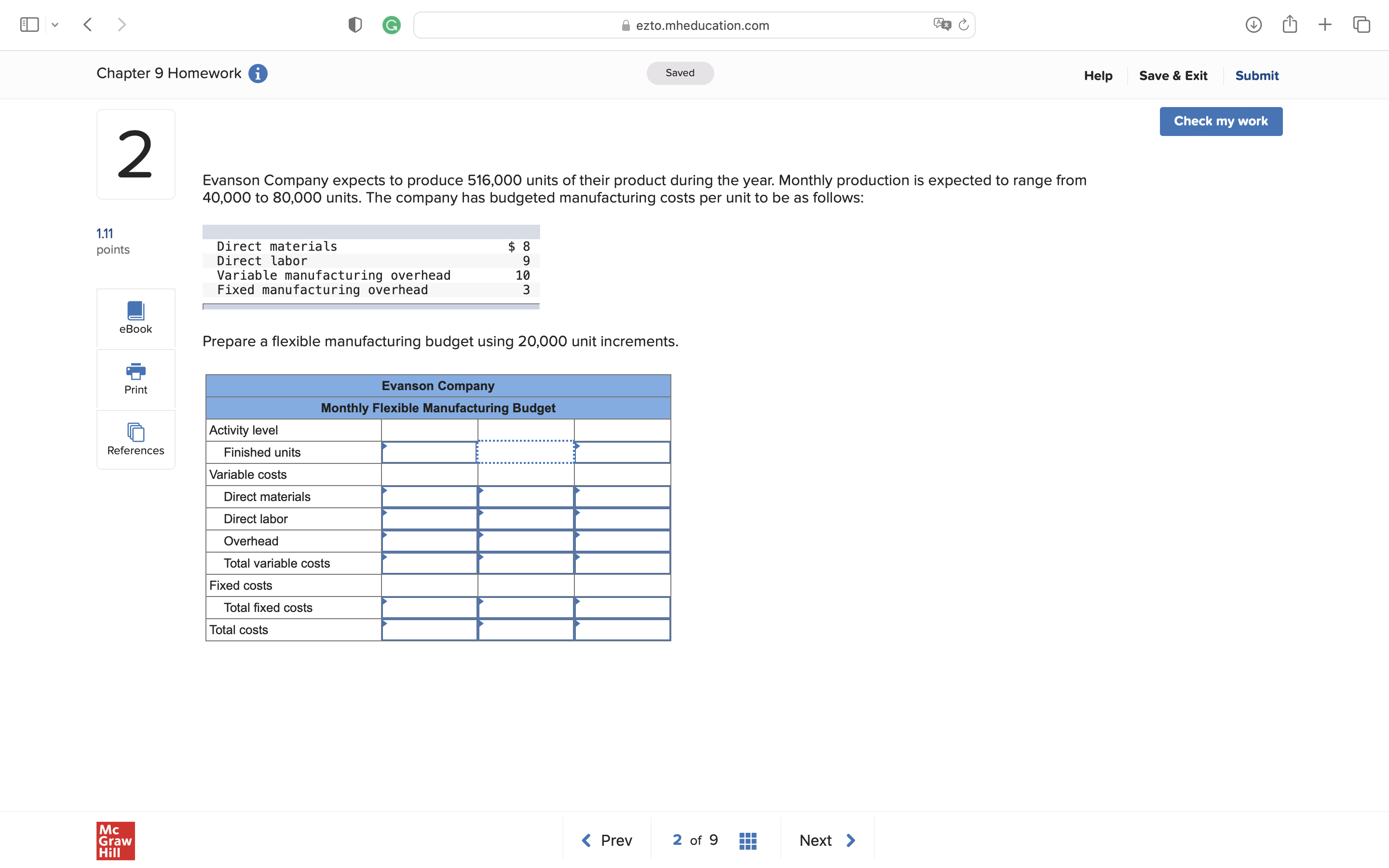Click the Print icon in the sidebar
This screenshot has width=1389, height=868.
pos(136,379)
